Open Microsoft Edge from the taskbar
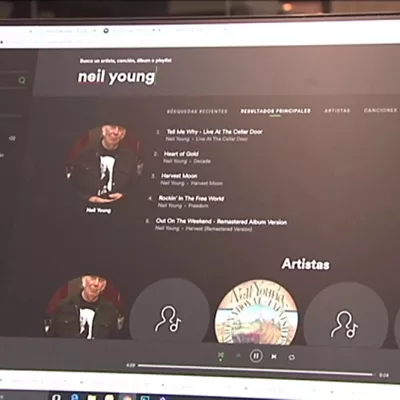The height and width of the screenshot is (400, 400). [75, 397]
